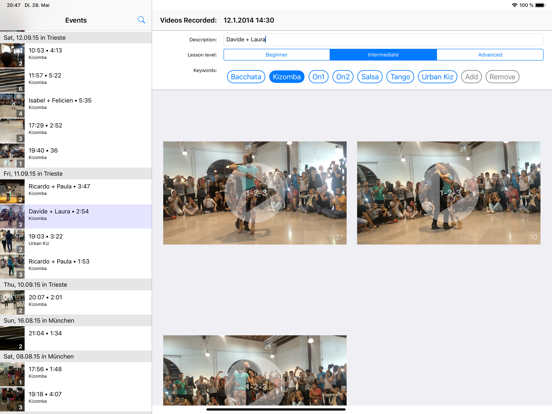Play the second video with counter 10
This screenshot has height=414, width=552.
coord(448,193)
